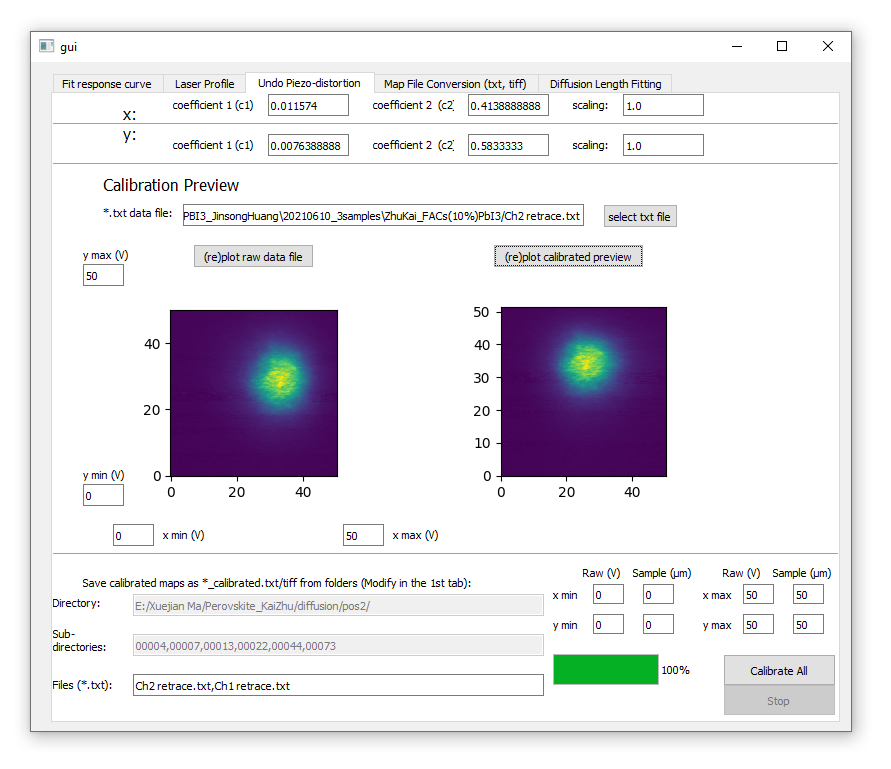Viewport: 891px width, 769px height.
Task: Click the calibrated preview heatmap plot
Action: tap(584, 392)
